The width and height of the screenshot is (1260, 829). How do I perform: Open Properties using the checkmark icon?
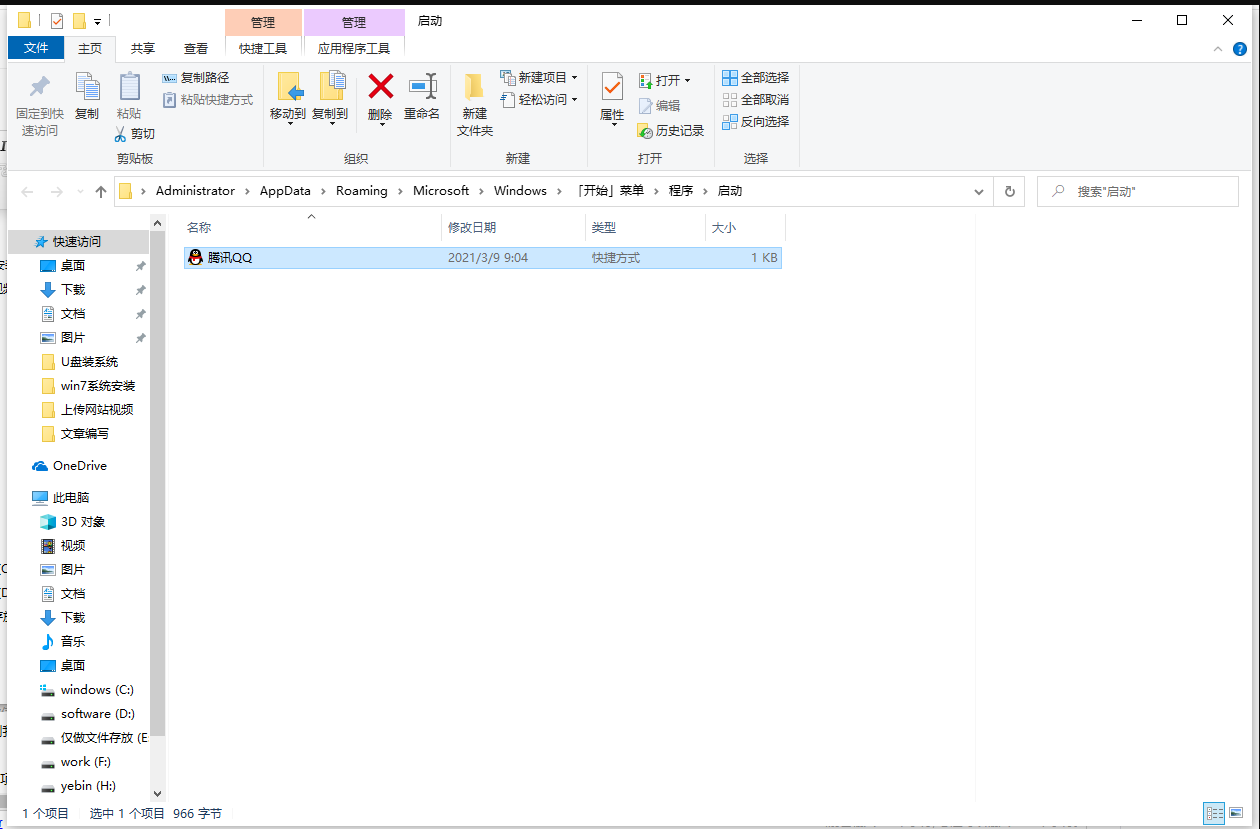click(x=611, y=87)
